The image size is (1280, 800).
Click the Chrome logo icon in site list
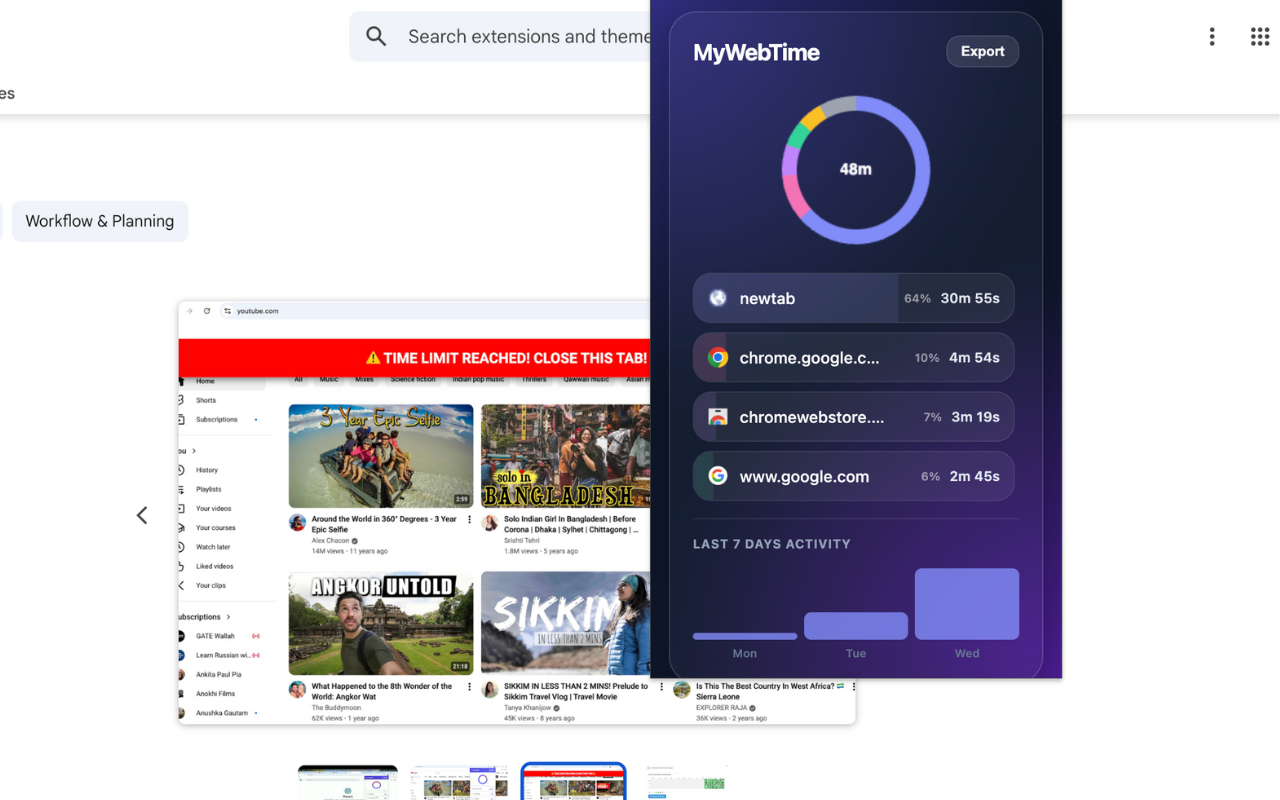point(717,358)
